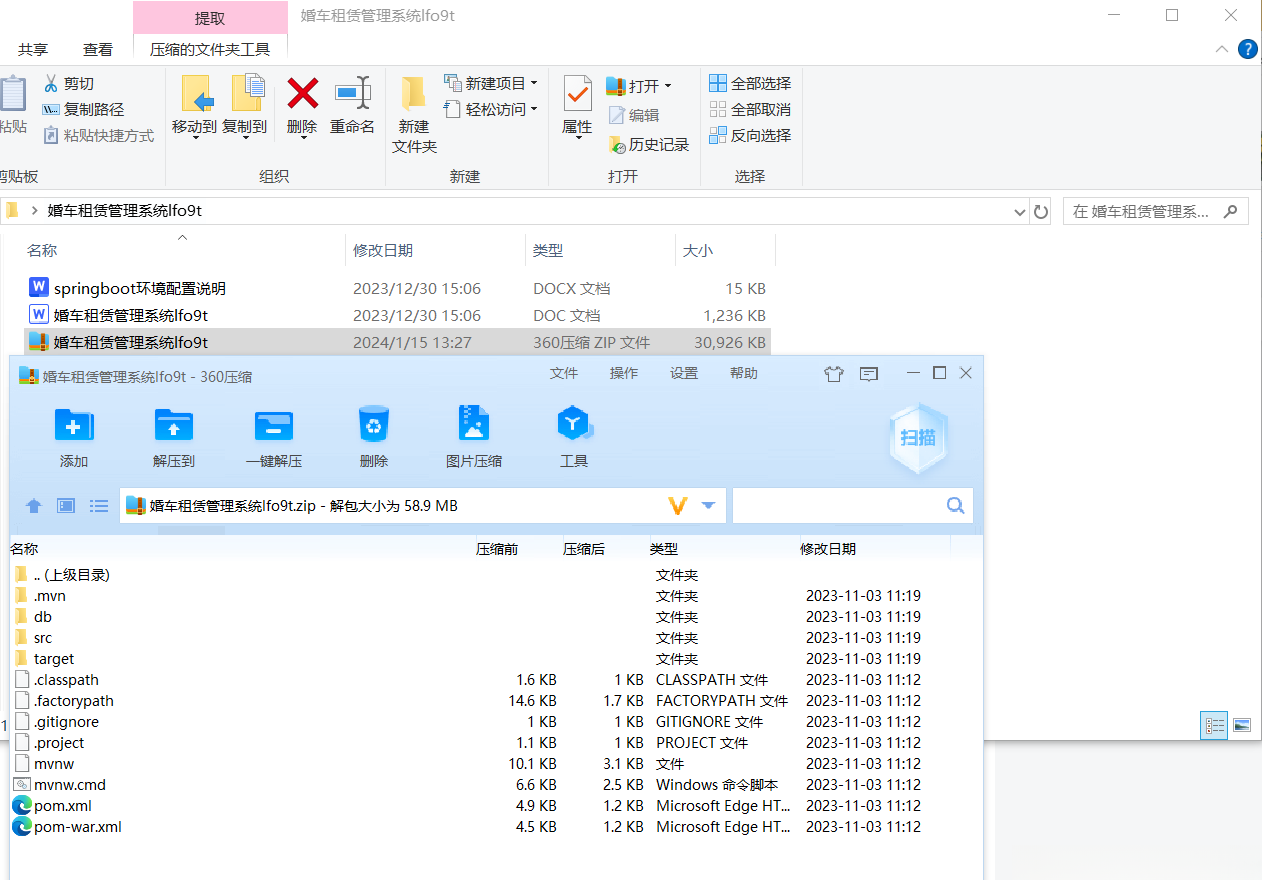
Task: Open the 共享 ribbon tab
Action: coord(33,49)
